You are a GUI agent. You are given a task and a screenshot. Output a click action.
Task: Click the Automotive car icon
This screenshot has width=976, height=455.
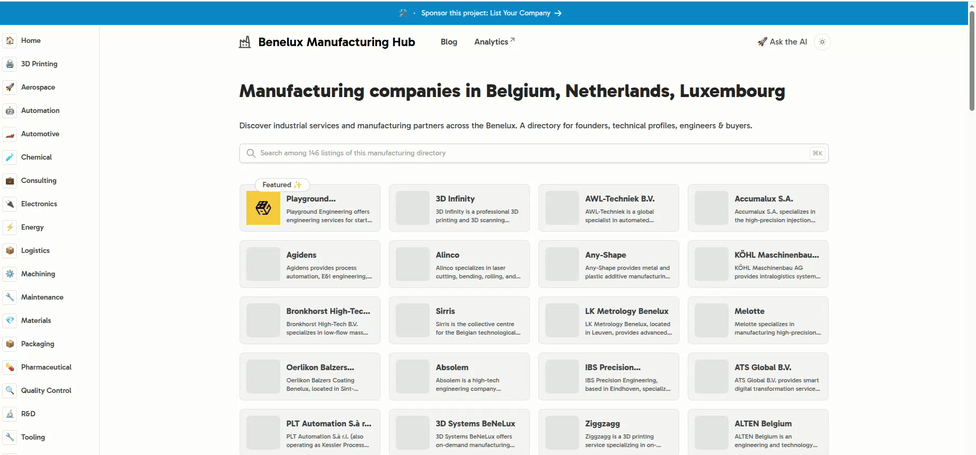10,134
